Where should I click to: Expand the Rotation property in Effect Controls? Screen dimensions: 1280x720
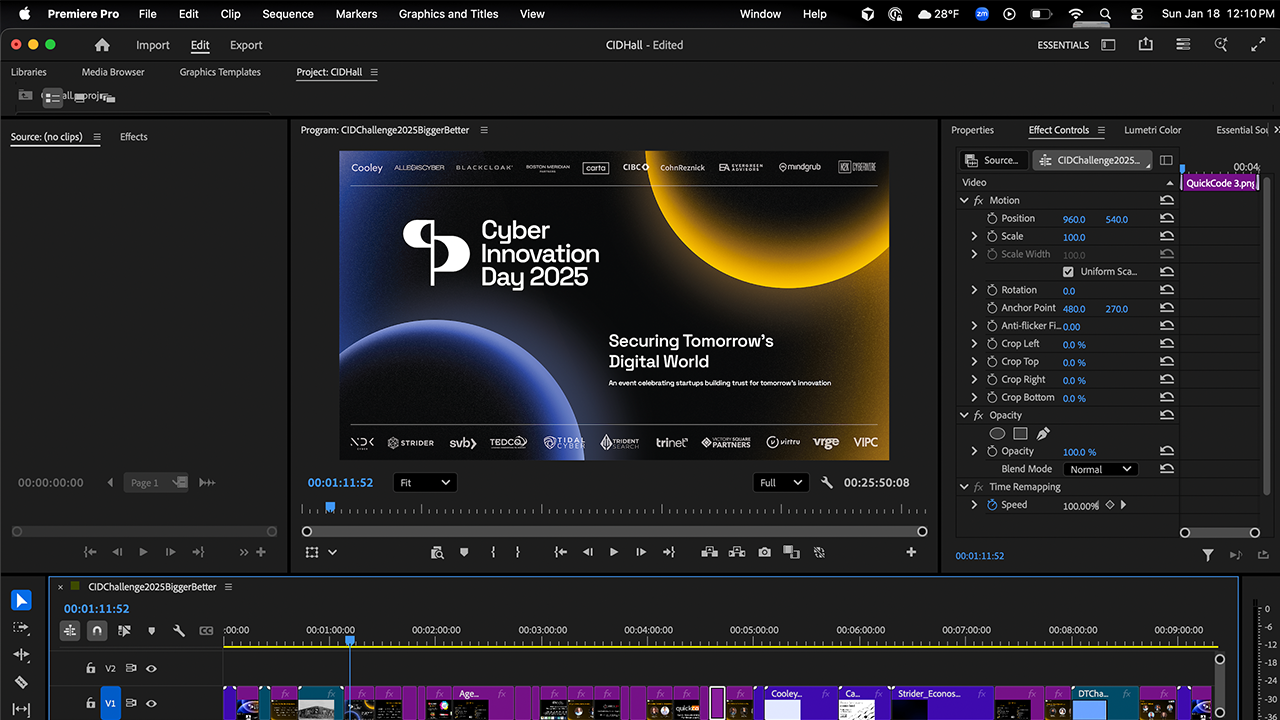tap(974, 289)
